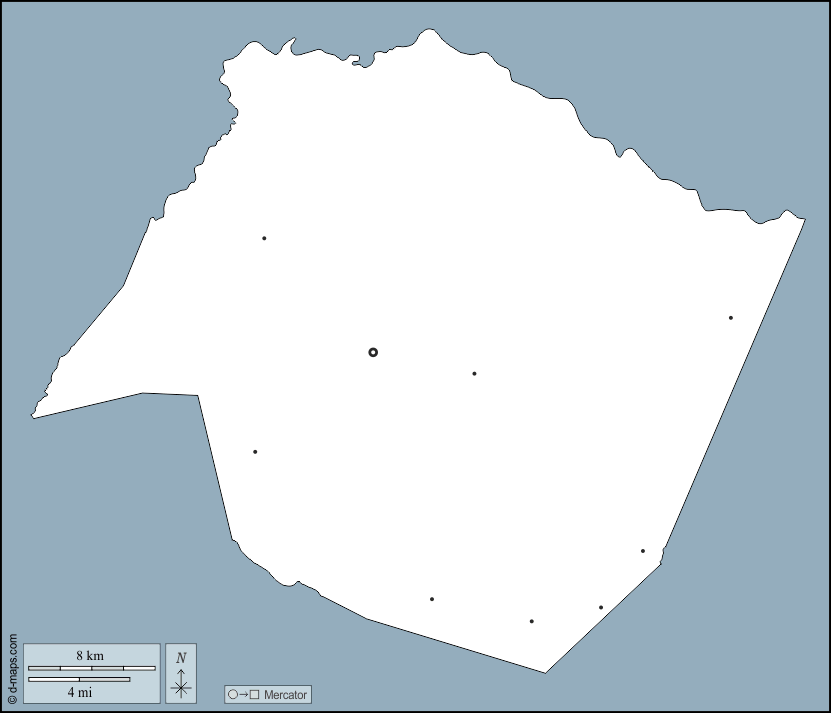The height and width of the screenshot is (713, 831).
Task: Click the capital city circle marker
Action: tap(373, 351)
